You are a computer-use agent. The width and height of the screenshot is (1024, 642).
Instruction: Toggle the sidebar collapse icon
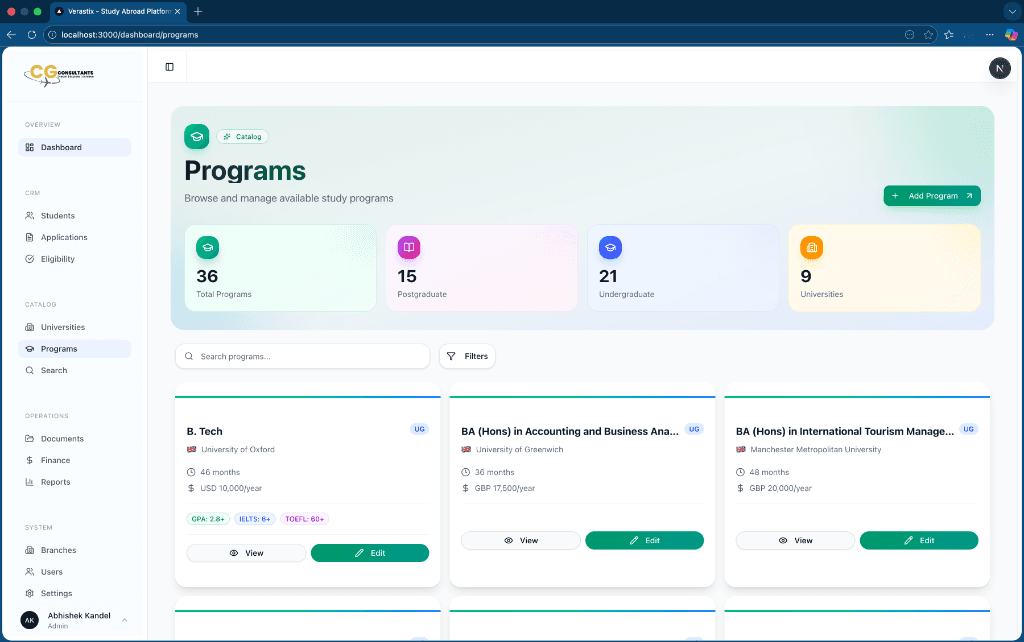[x=169, y=67]
